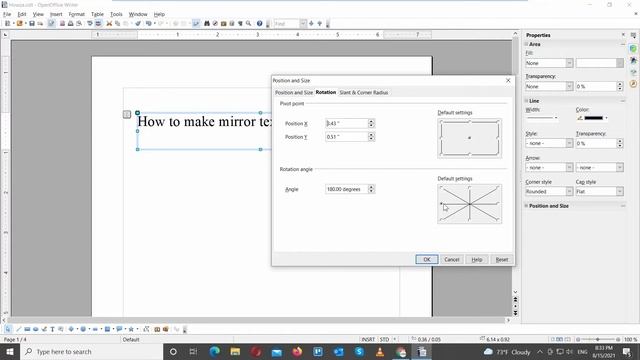This screenshot has width=640, height=360.
Task: Click the Print document icon
Action: click(x=71, y=24)
